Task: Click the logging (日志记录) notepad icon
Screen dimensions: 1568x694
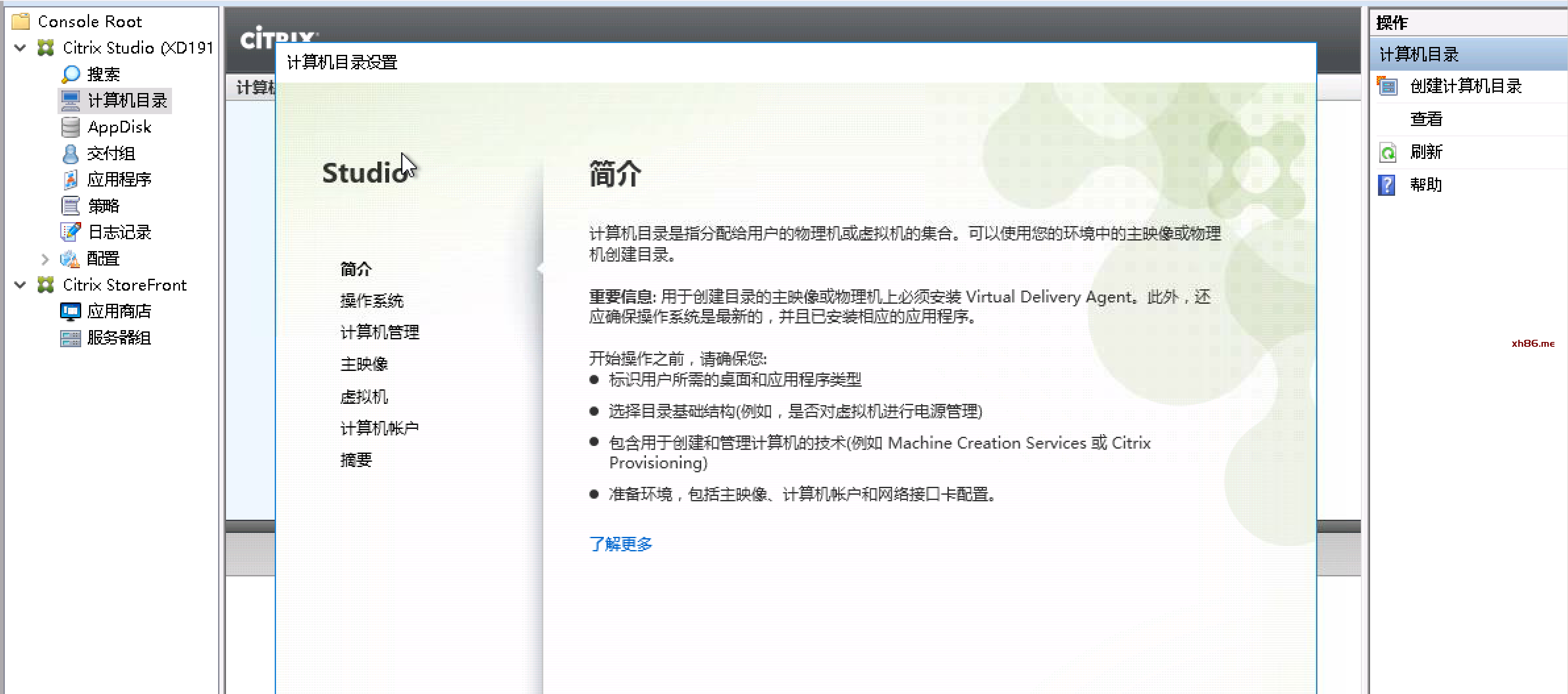Action: point(71,232)
